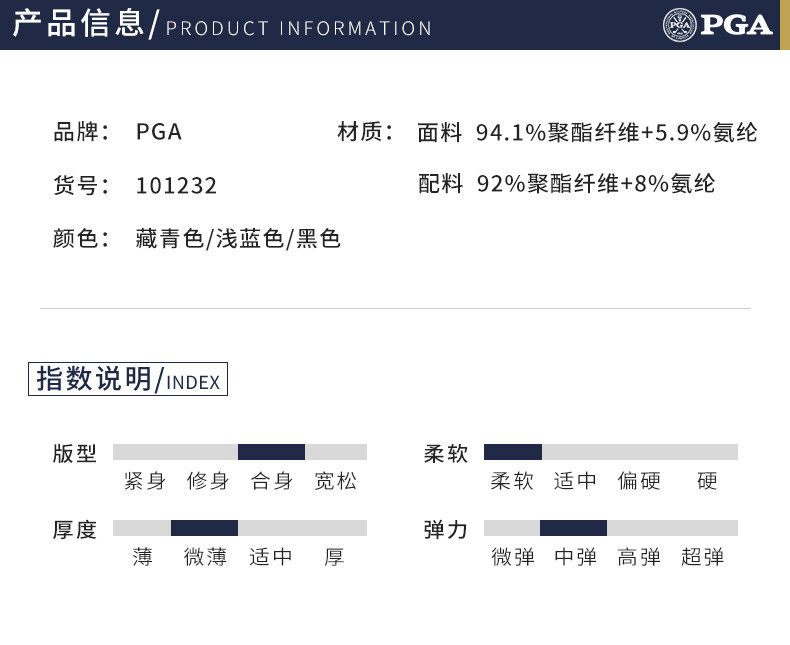Select the 宽松 fit label
The height and width of the screenshot is (645, 790).
335,481
